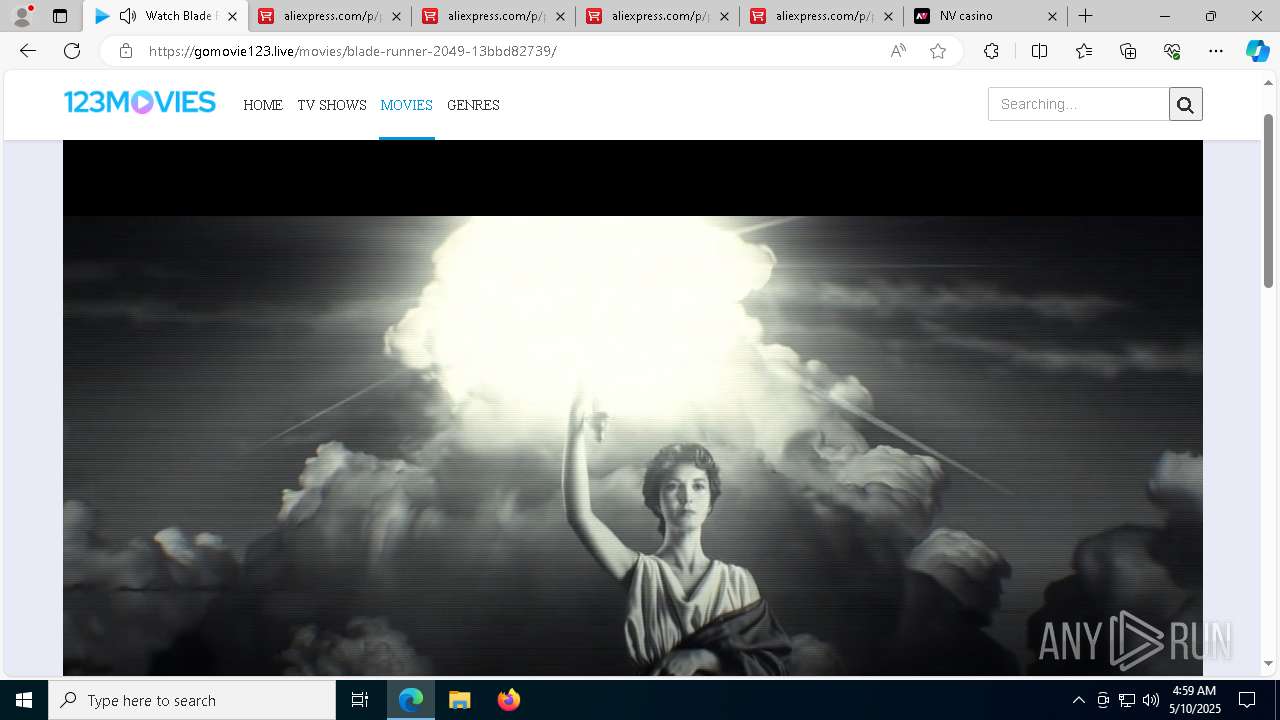Open a new tab with plus button
The height and width of the screenshot is (720, 1280).
pos(1085,16)
